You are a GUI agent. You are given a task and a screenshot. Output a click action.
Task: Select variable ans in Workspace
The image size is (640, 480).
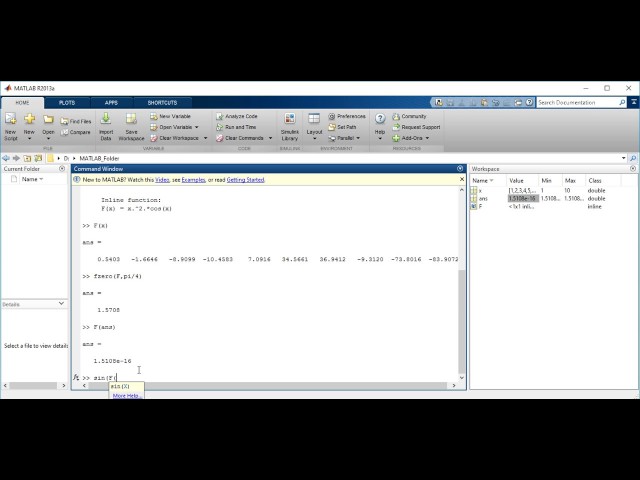tap(483, 199)
